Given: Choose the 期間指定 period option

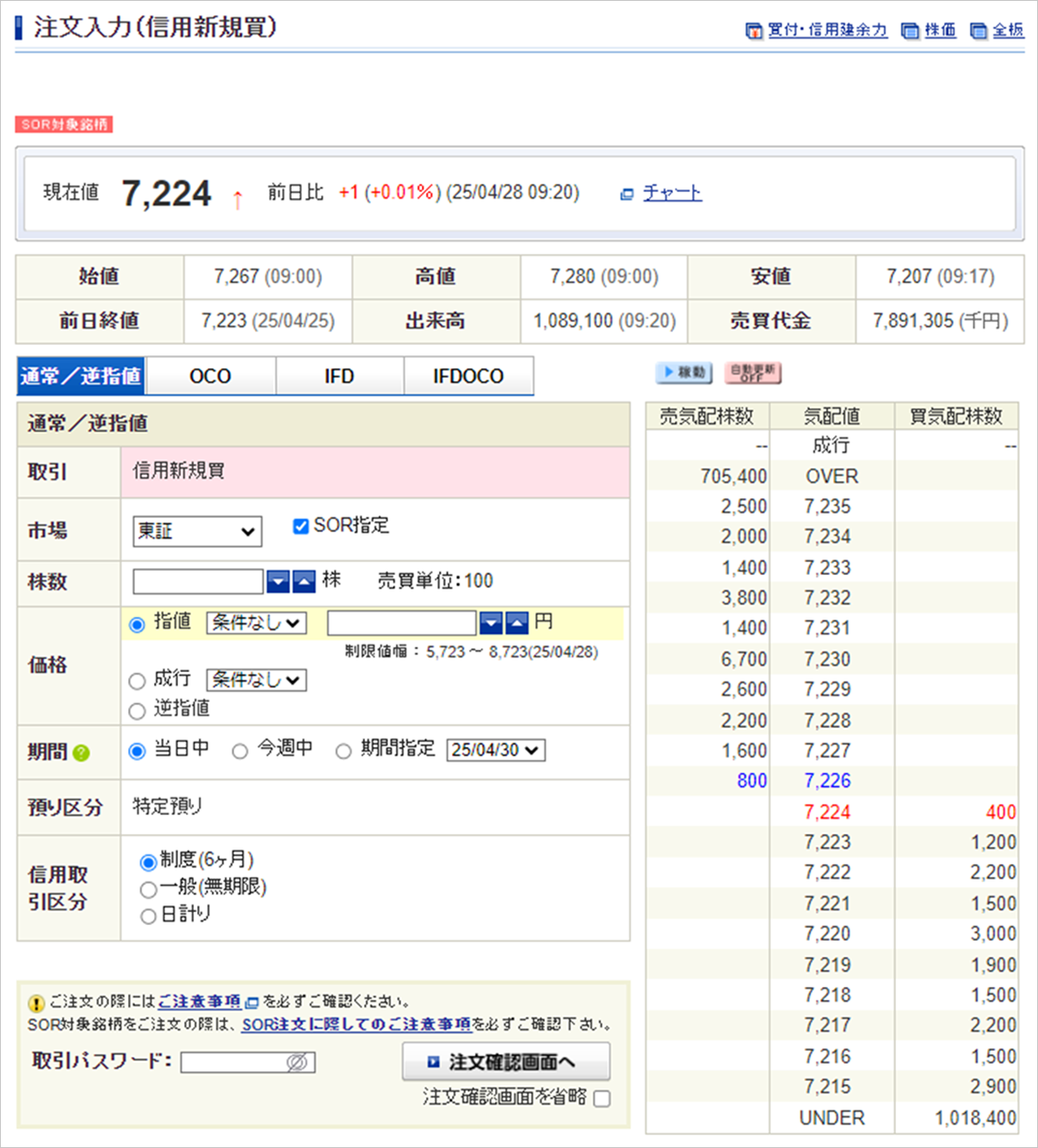Looking at the screenshot, I should click(x=343, y=751).
